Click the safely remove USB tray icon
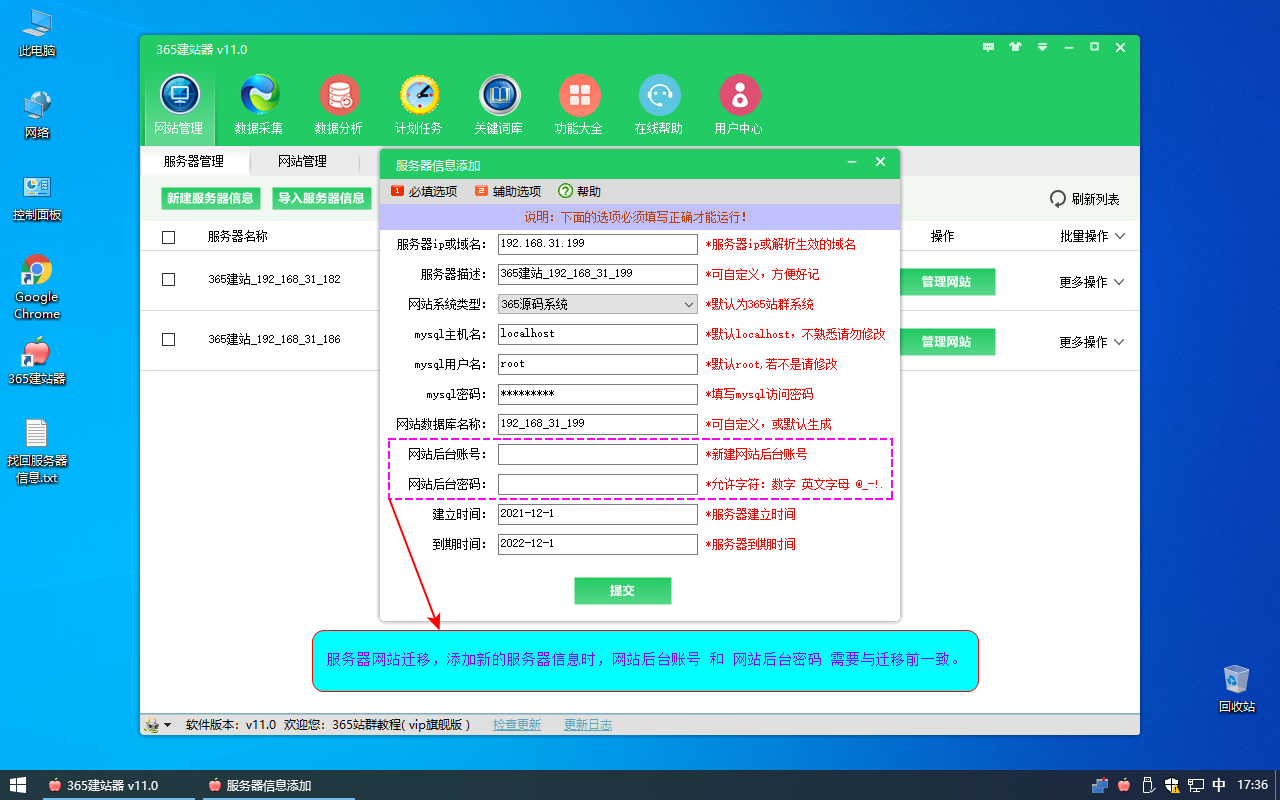The image size is (1280, 800). click(x=1149, y=785)
